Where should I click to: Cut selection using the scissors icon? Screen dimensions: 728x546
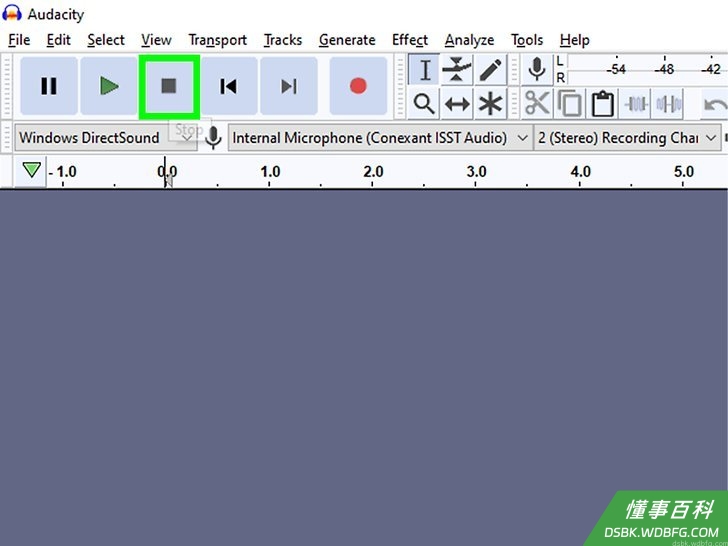537,104
